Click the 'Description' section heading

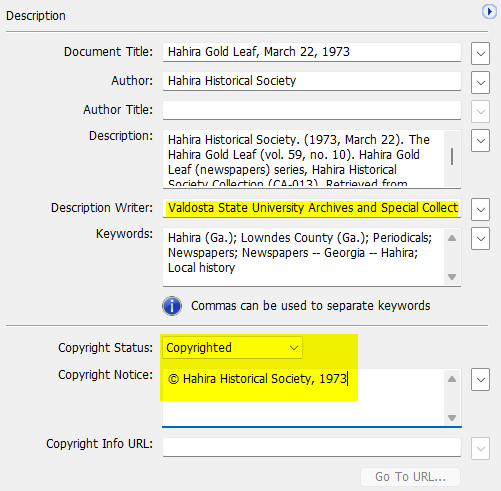click(36, 16)
